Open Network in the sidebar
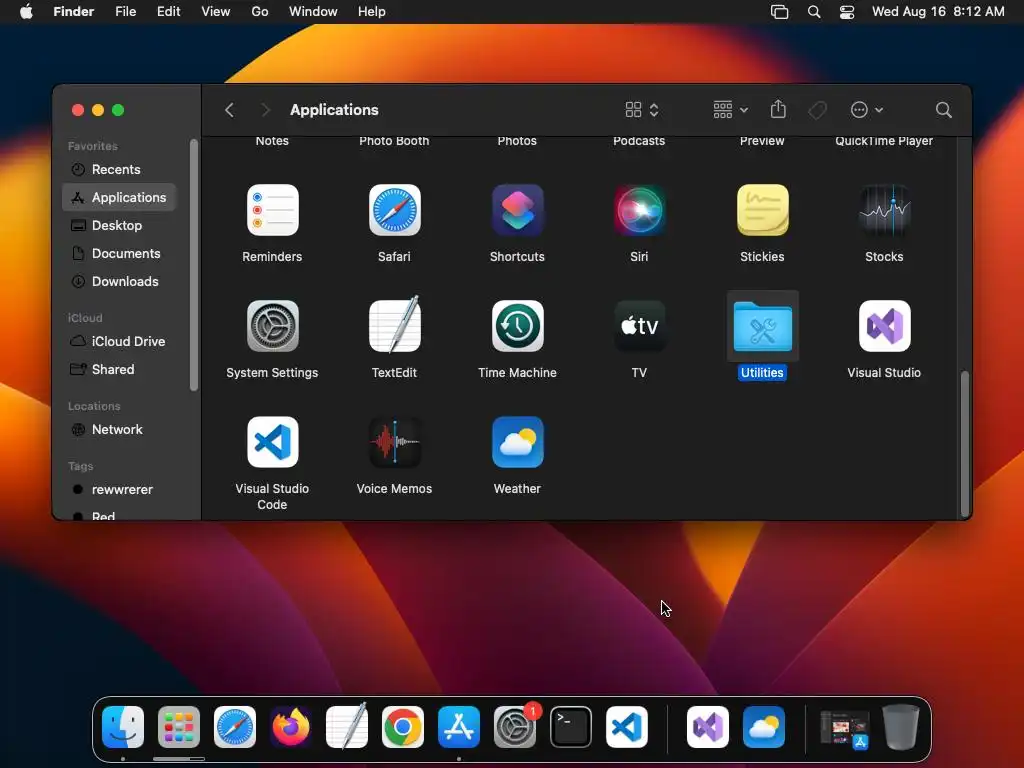The image size is (1024, 768). pos(119,430)
